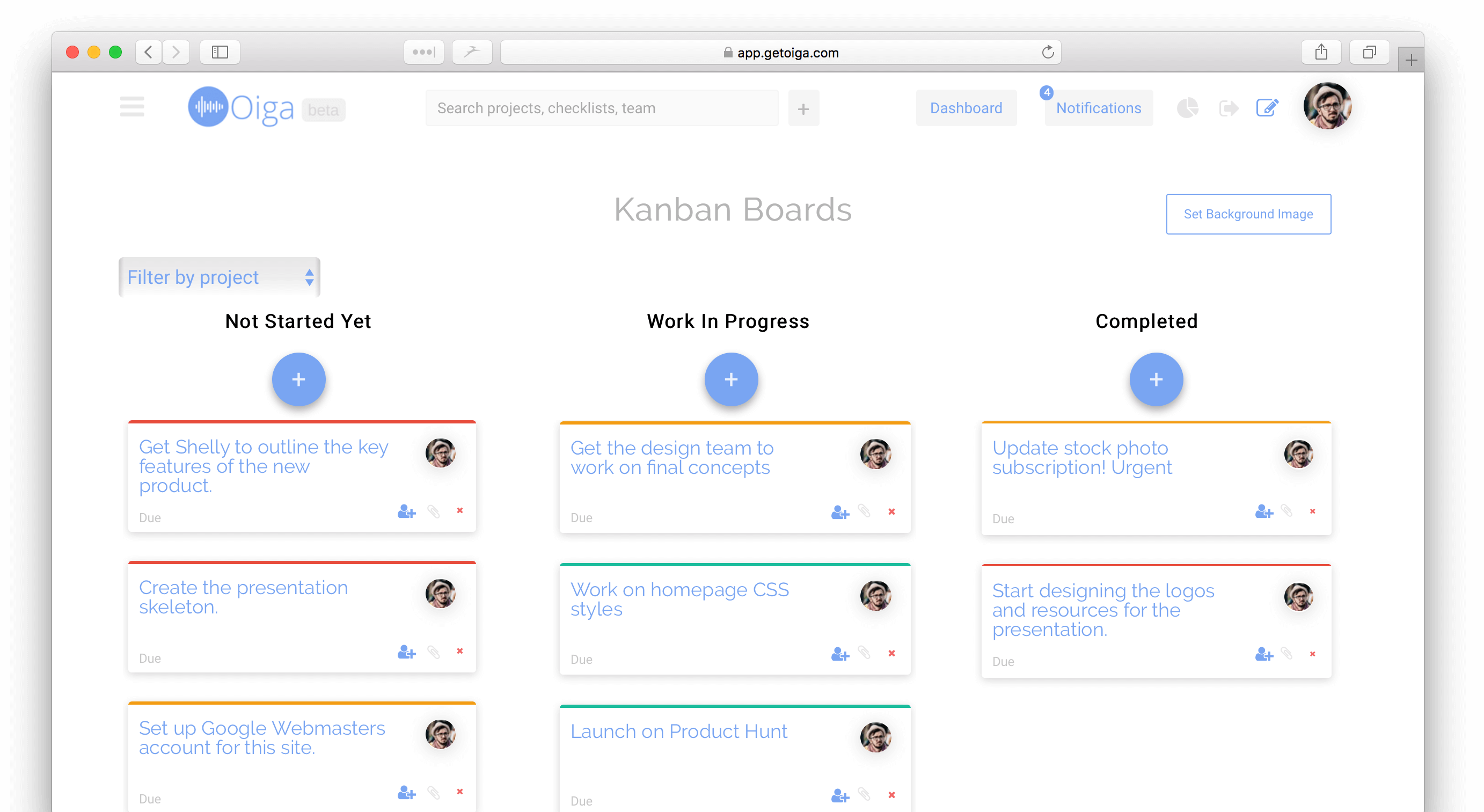Screen dimensions: 1484x812
Task: Assign user on 'Get Shelly to outline' card
Action: 406,511
